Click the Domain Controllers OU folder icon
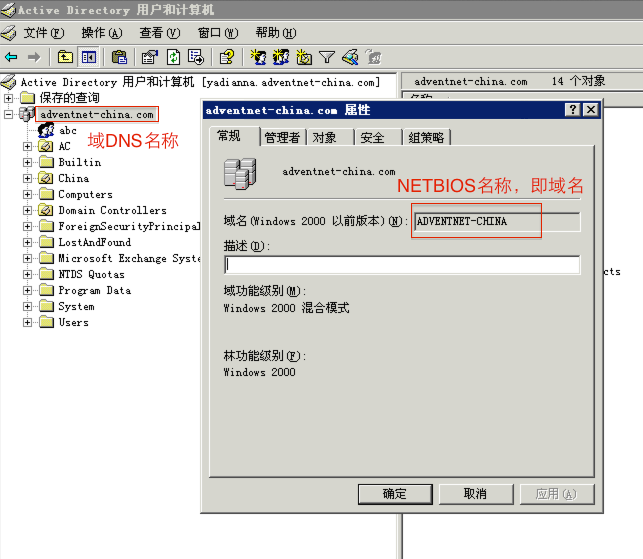The image size is (643, 559). pyautogui.click(x=46, y=210)
